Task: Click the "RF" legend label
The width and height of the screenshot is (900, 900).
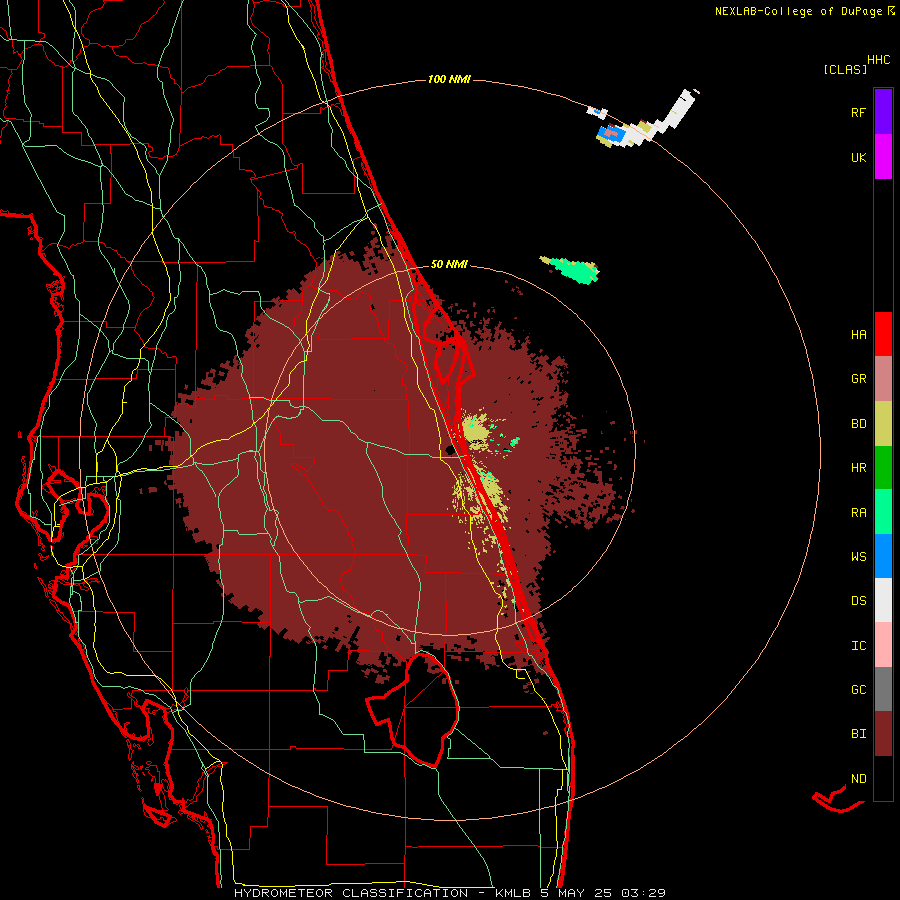Action: click(858, 112)
